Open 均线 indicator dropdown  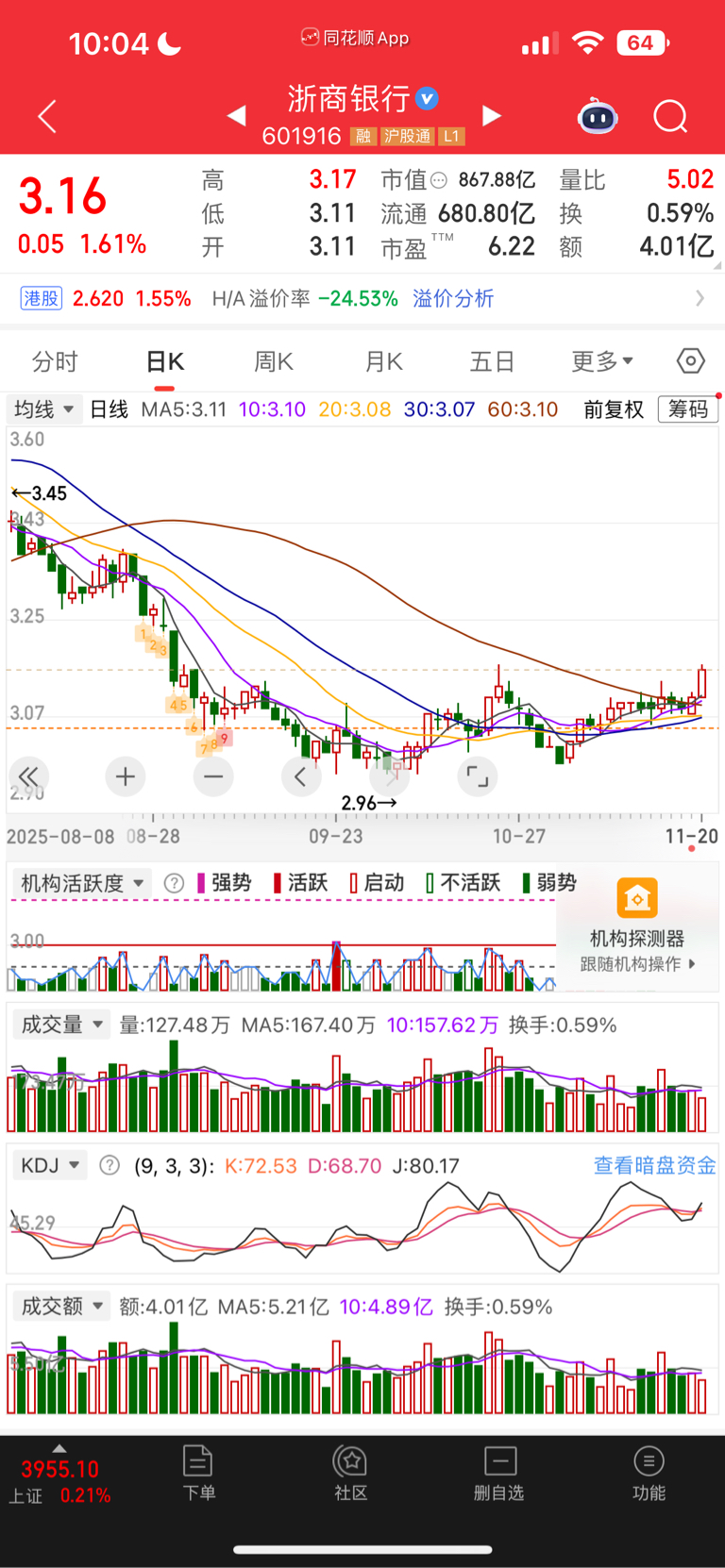click(x=42, y=409)
